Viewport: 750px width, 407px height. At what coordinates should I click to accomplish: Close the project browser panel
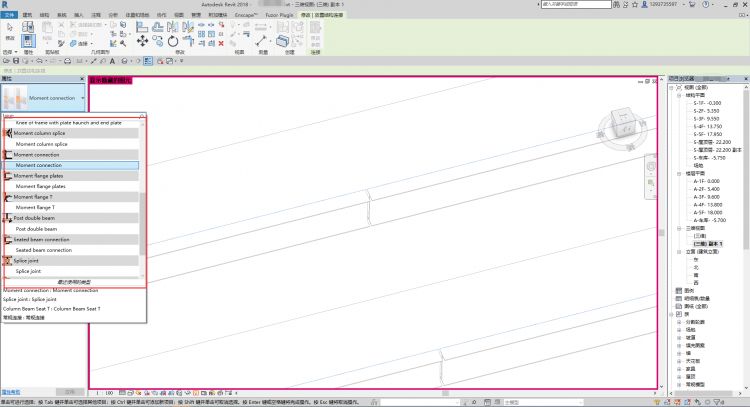click(x=746, y=78)
